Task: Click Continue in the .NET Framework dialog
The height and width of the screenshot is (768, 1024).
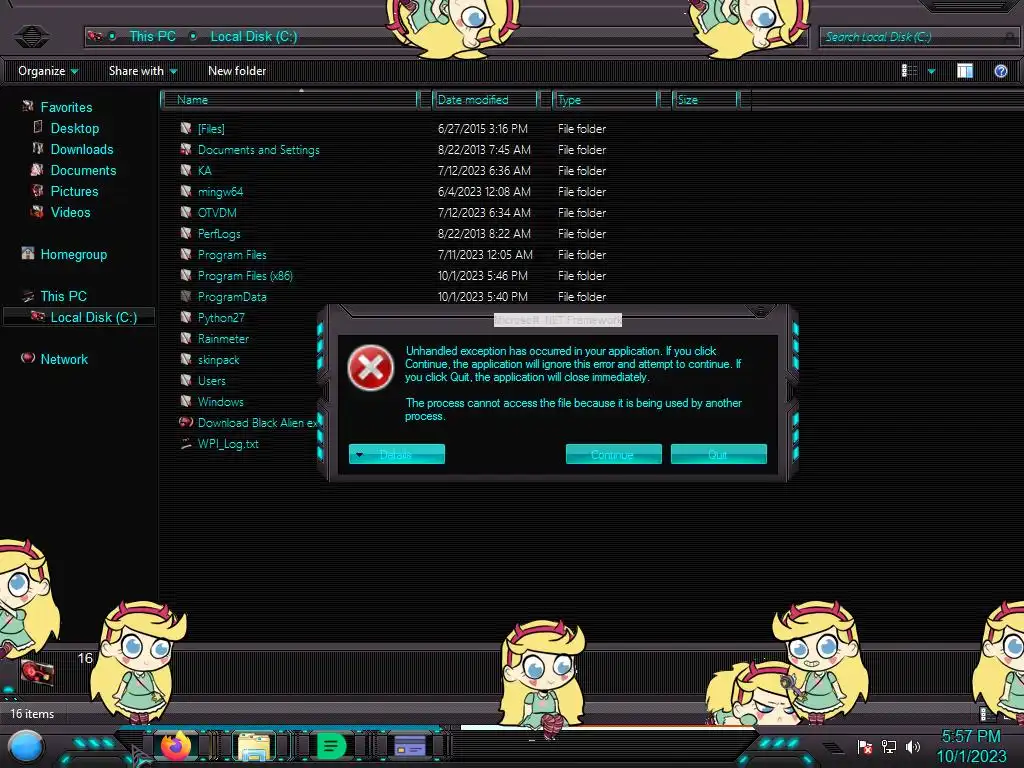Action: [613, 454]
